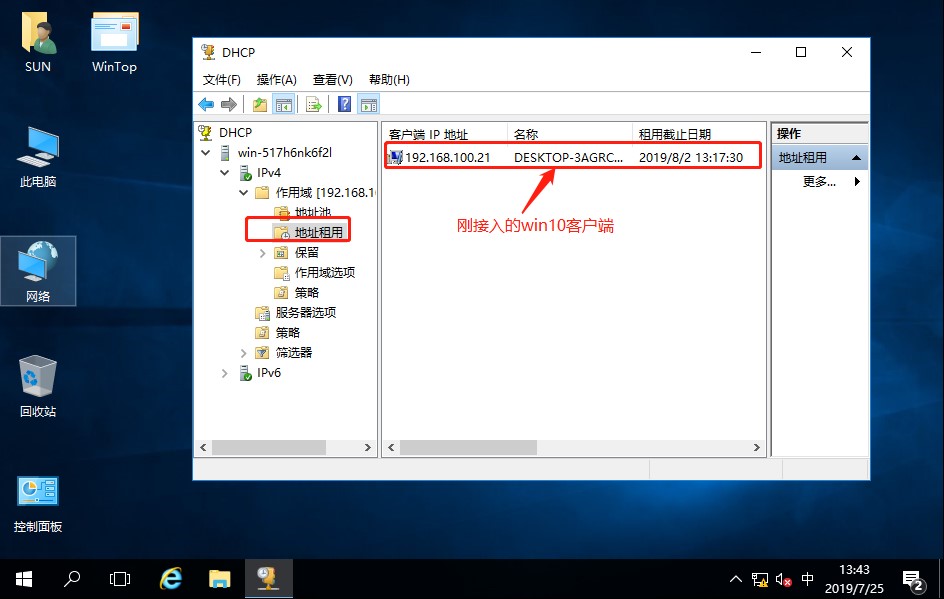
Task: Click the Back arrow in DHCP toolbar
Action: point(206,104)
